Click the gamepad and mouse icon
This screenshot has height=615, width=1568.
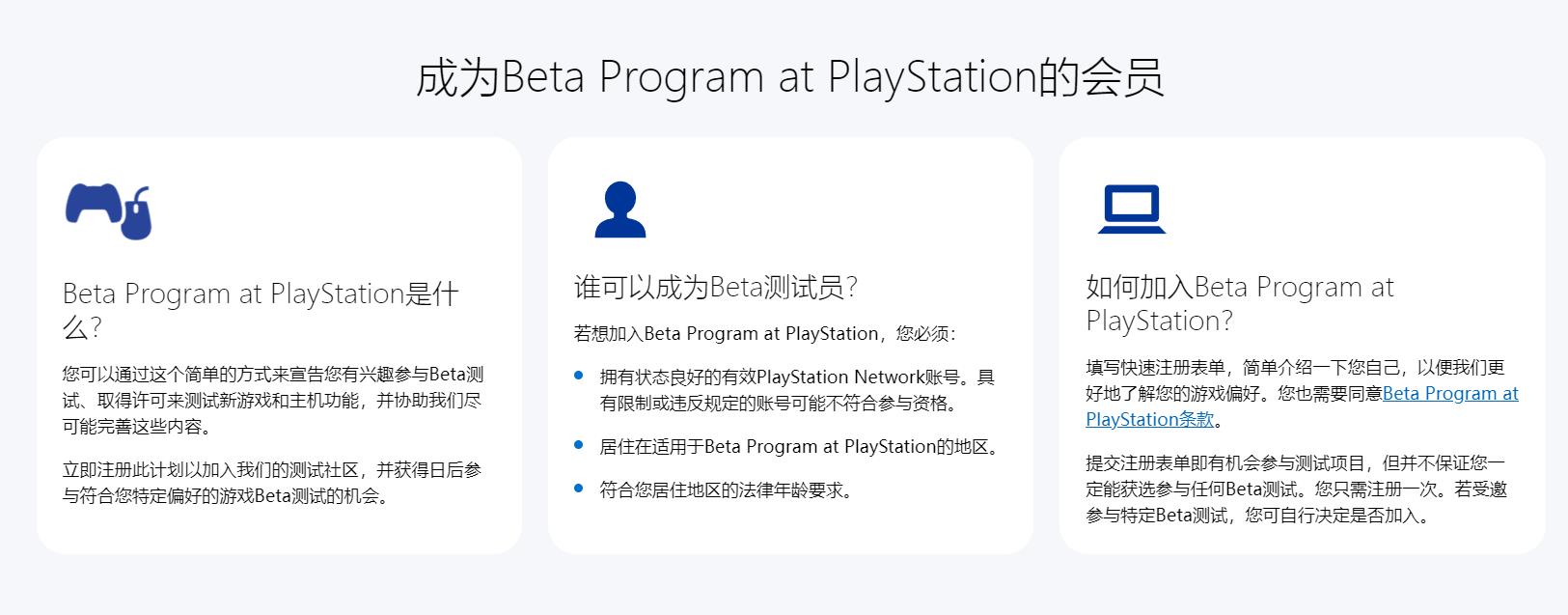[x=108, y=210]
